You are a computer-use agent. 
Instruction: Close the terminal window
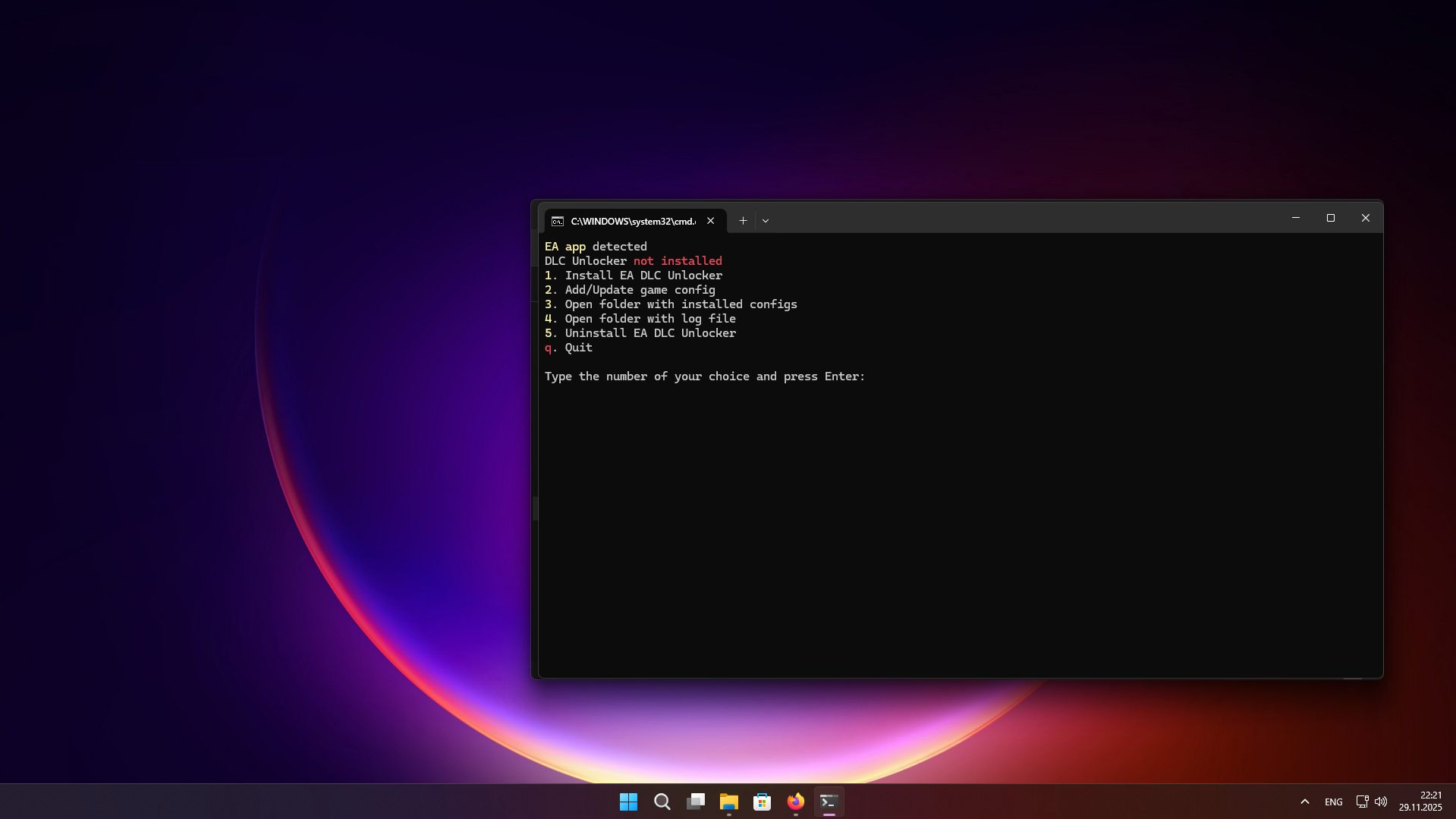pyautogui.click(x=1366, y=218)
